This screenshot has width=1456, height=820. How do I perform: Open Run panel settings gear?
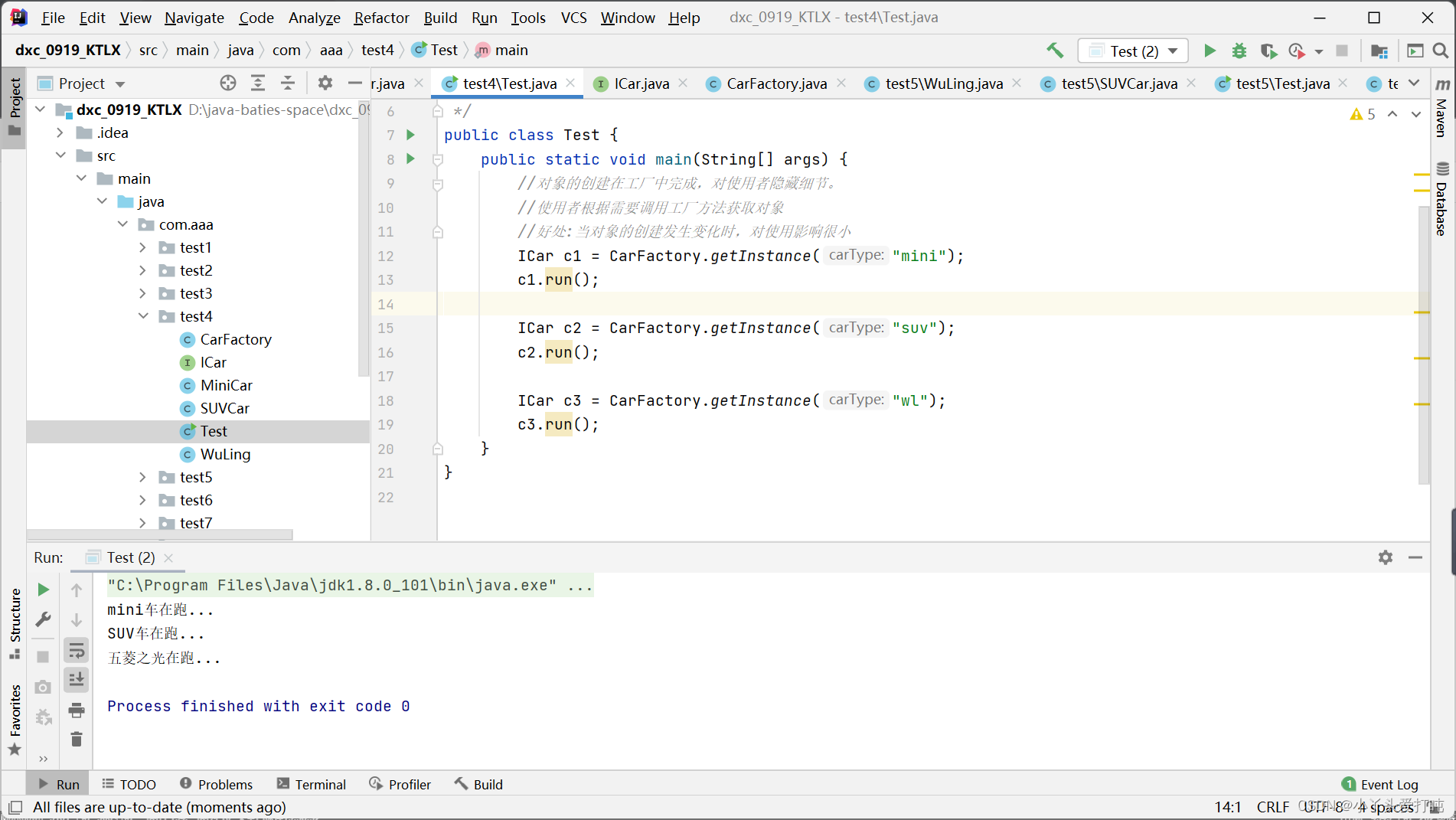pyautogui.click(x=1386, y=557)
